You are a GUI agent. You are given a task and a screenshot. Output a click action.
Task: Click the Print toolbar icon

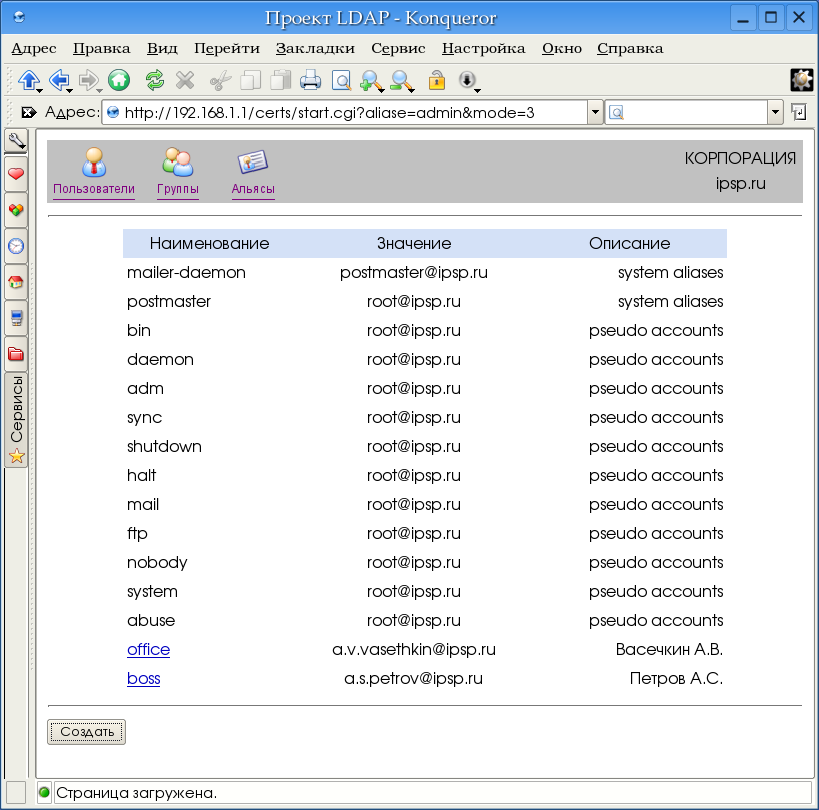click(311, 80)
